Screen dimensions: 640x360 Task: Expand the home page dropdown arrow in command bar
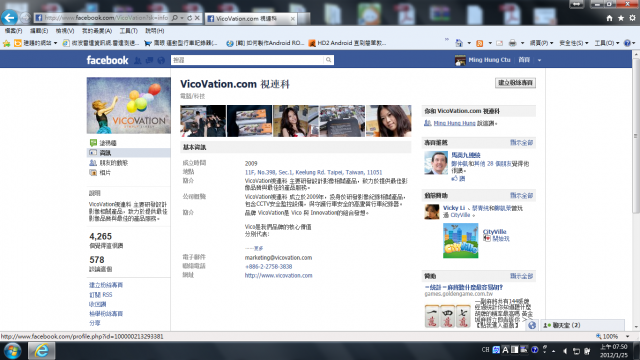[x=469, y=43]
